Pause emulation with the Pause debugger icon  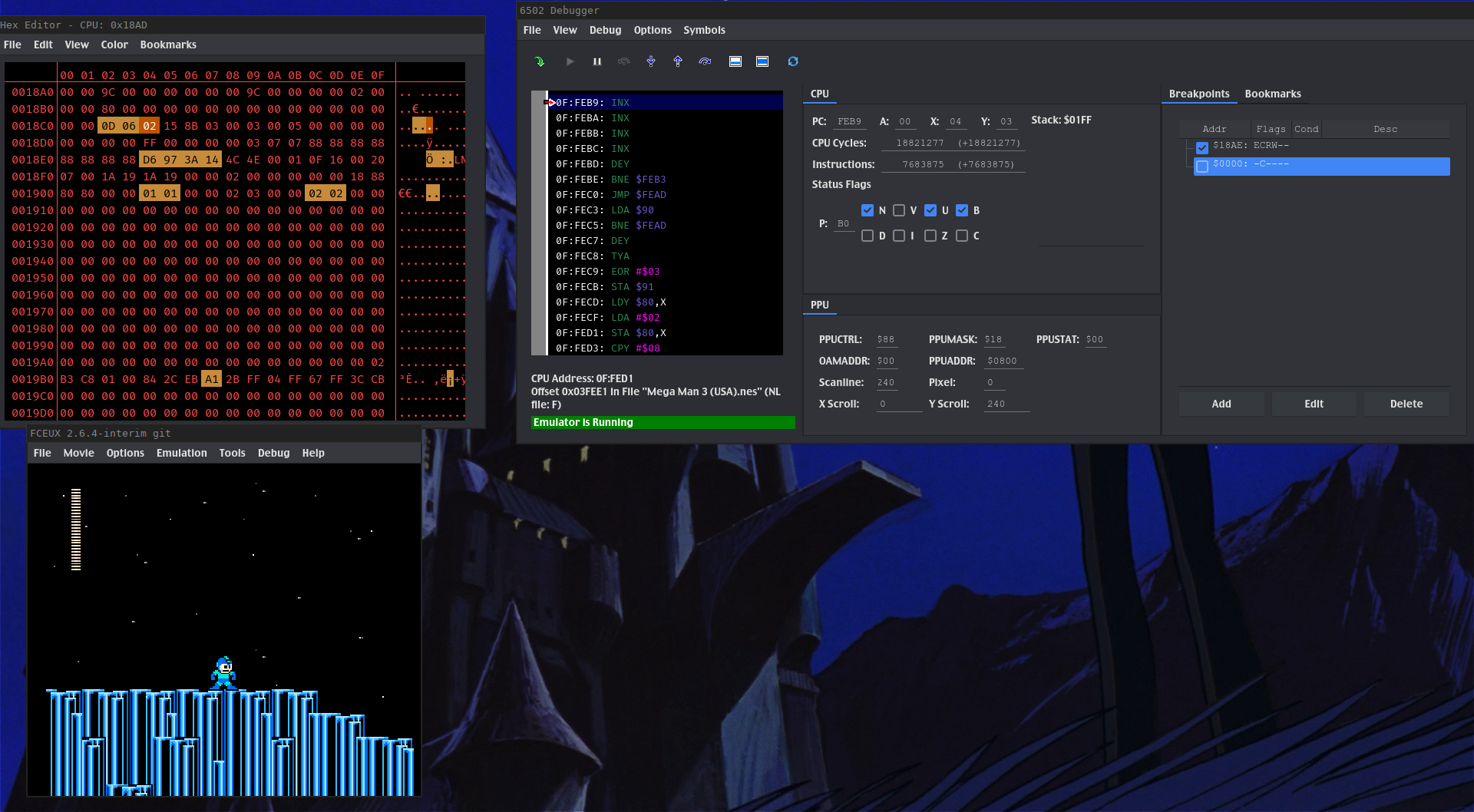(x=597, y=61)
